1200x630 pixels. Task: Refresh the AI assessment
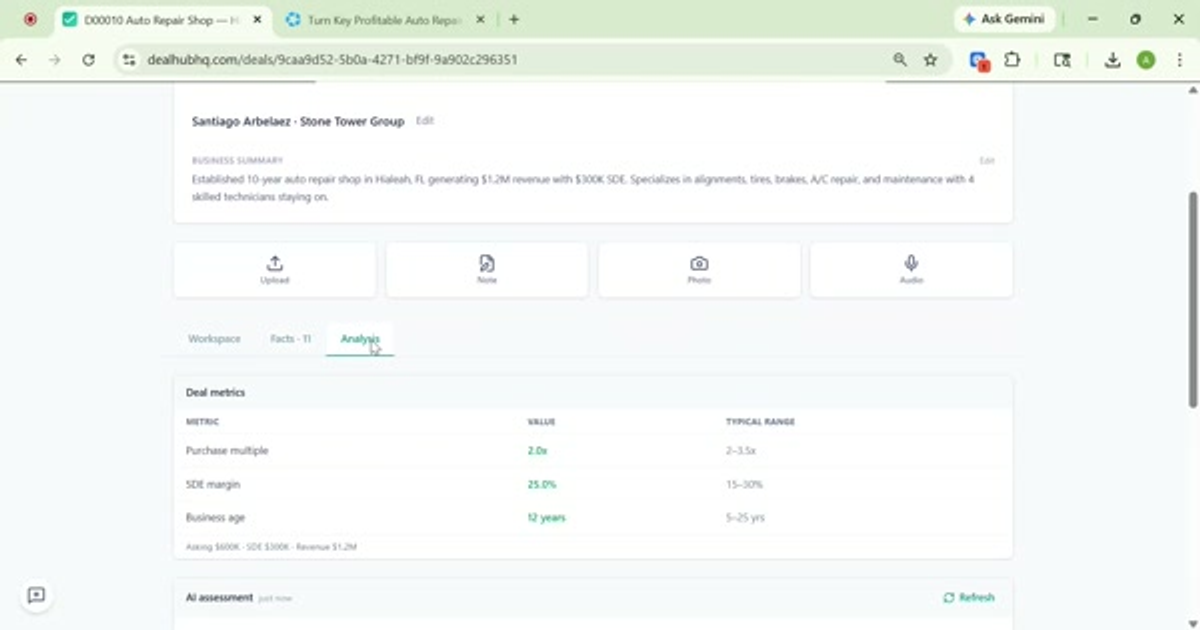click(x=968, y=597)
